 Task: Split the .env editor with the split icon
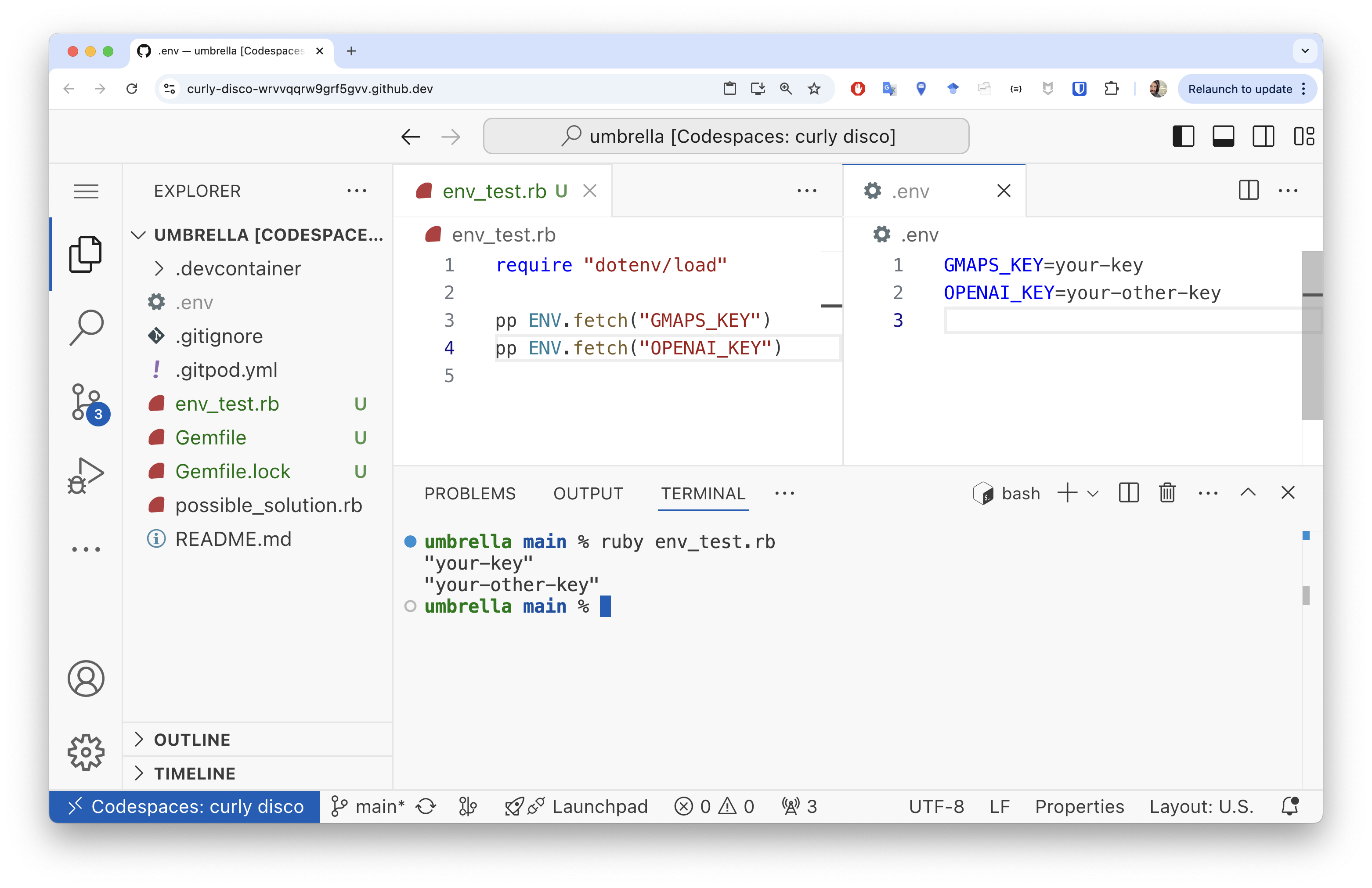pos(1248,190)
